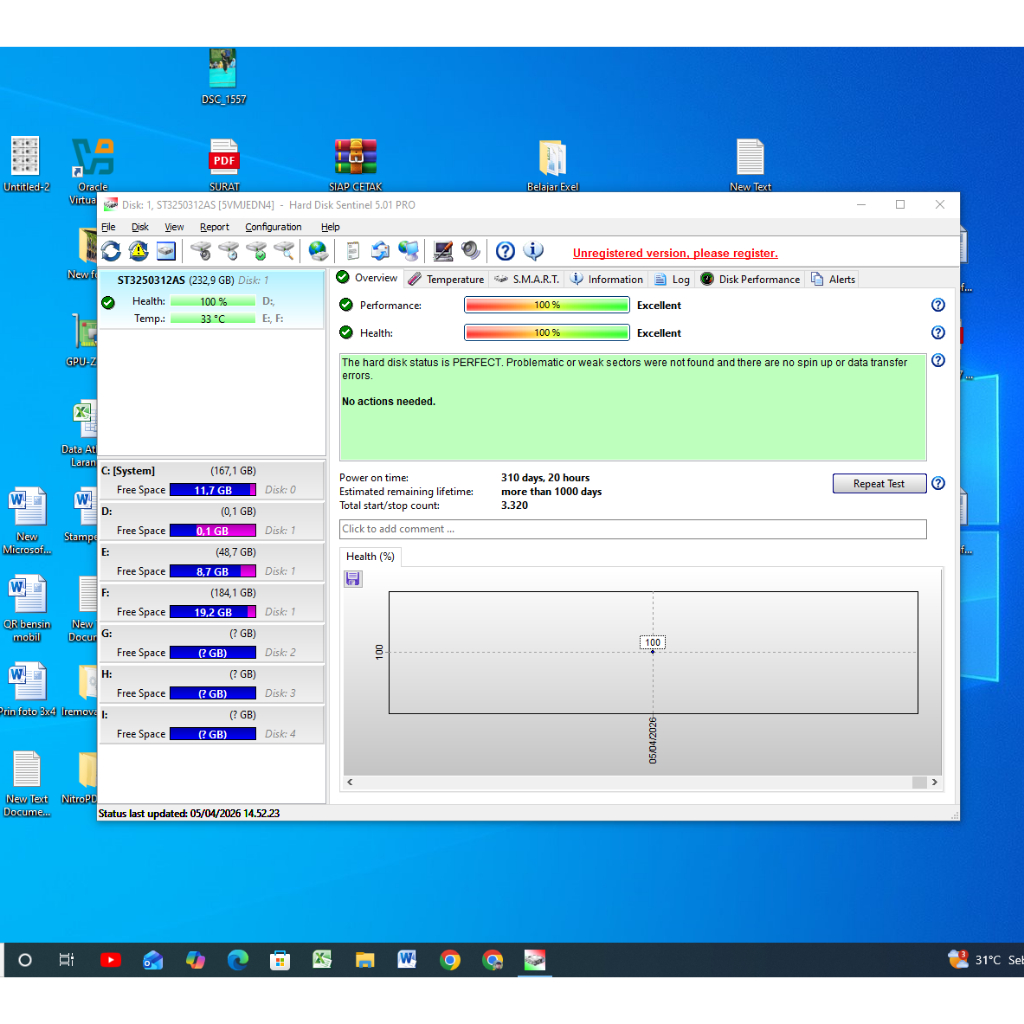Open the Help menu
The width and height of the screenshot is (1024, 1024).
330,227
